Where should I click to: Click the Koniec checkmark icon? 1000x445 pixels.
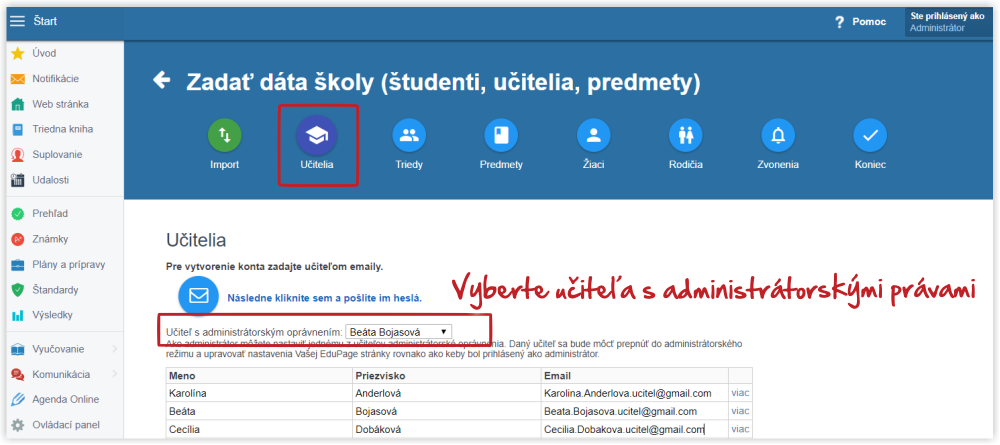pyautogui.click(x=871, y=135)
